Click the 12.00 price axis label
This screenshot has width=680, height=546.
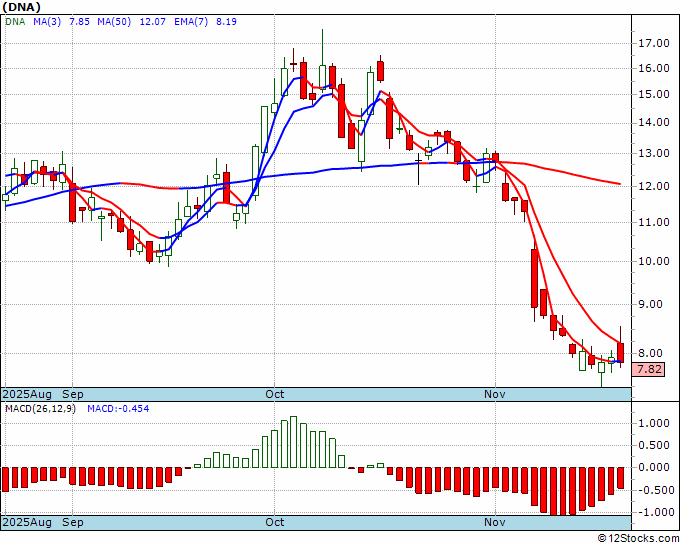tap(654, 186)
